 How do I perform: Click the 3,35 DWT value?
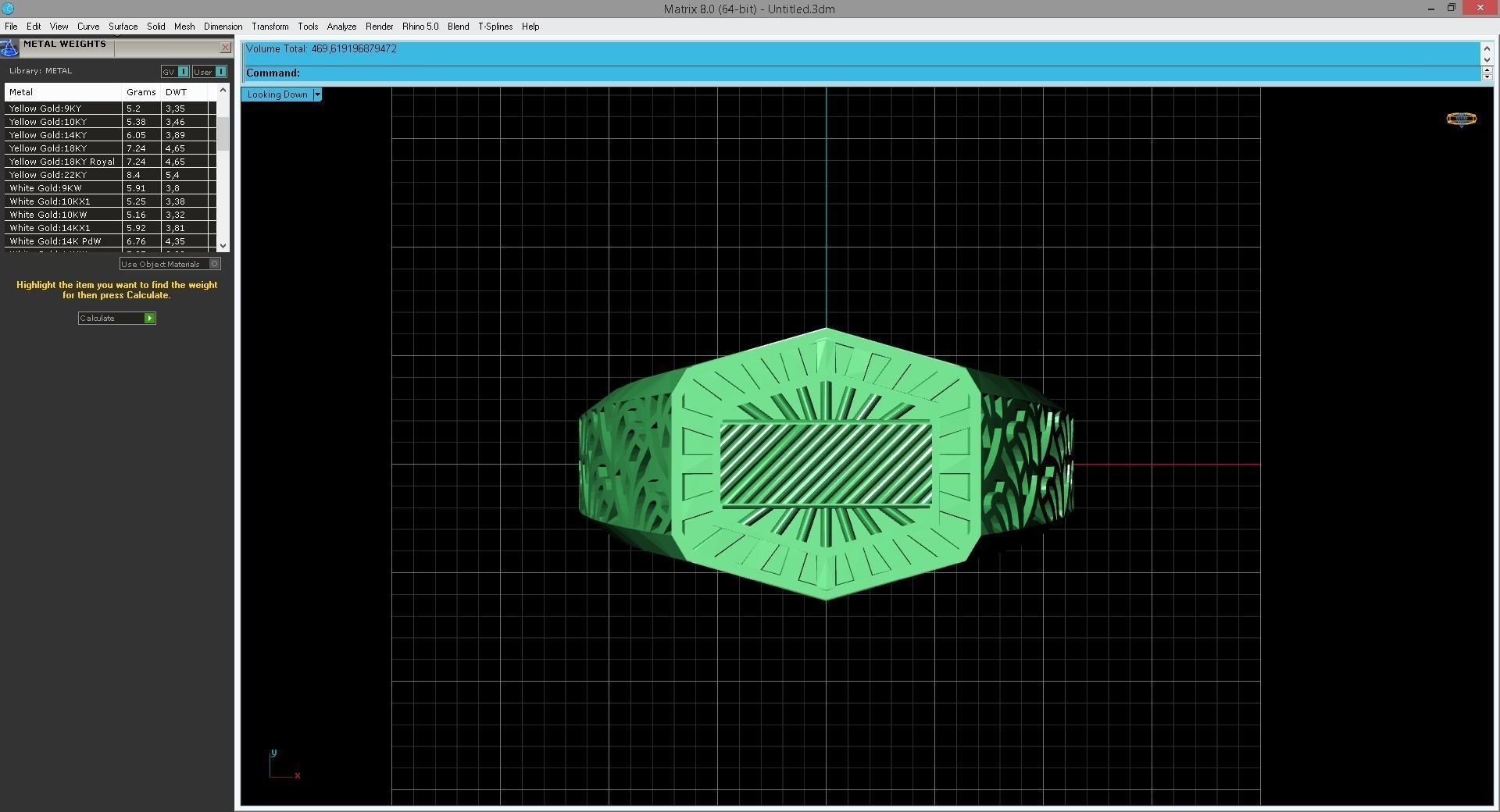(x=175, y=109)
